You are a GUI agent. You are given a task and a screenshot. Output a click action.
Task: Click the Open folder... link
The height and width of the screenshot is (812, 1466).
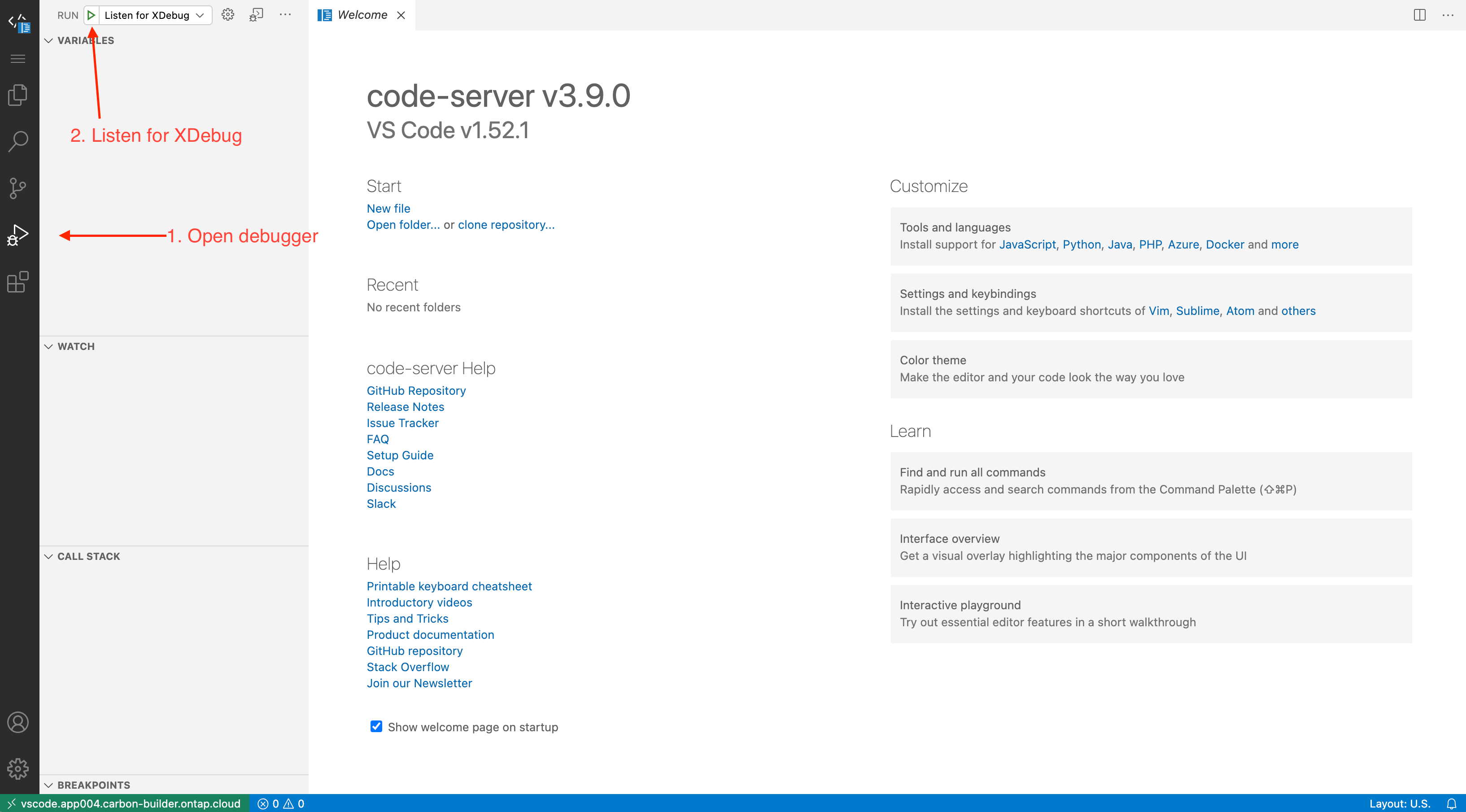pyautogui.click(x=403, y=225)
